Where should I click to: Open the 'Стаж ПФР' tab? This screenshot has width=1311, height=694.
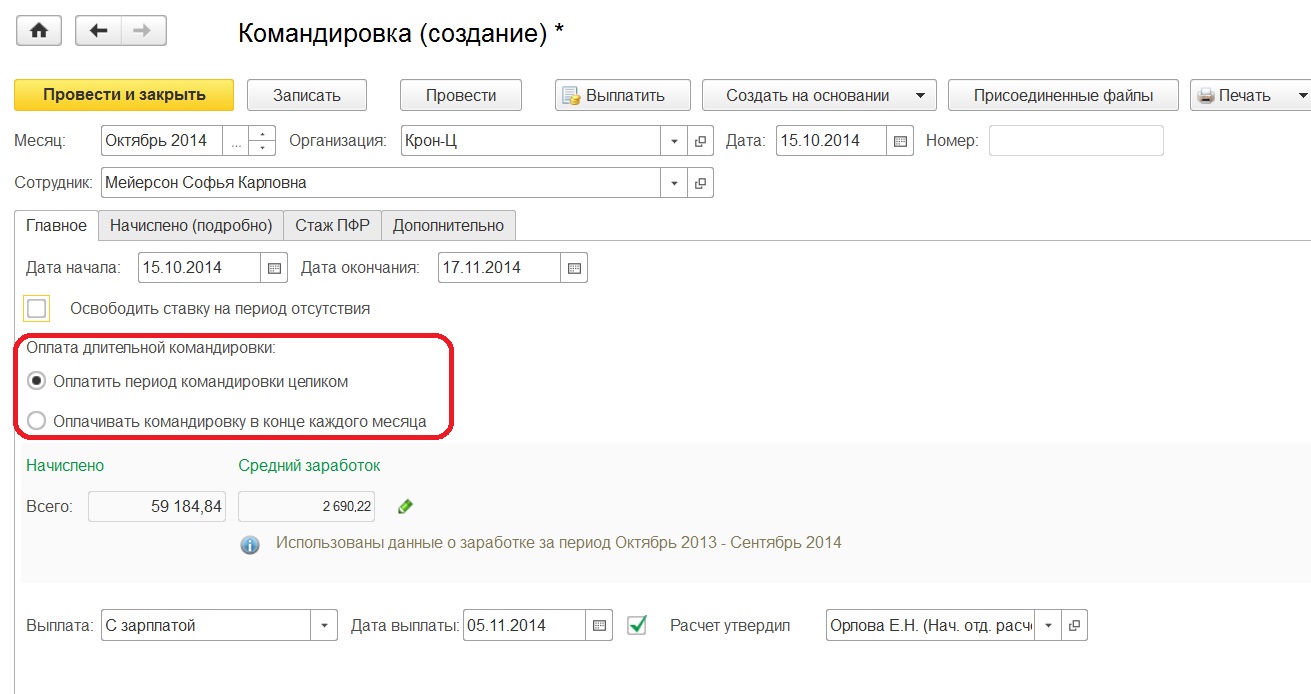coord(332,226)
